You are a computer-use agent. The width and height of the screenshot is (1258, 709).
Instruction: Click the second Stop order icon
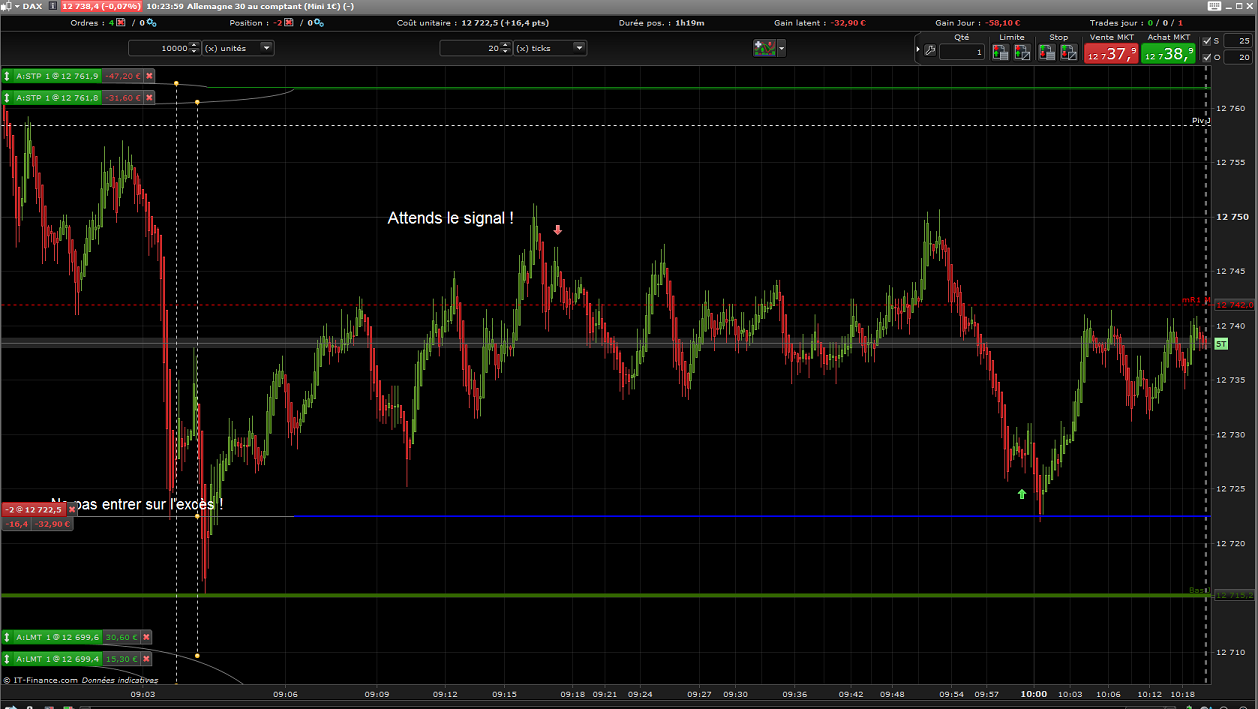pos(1067,52)
